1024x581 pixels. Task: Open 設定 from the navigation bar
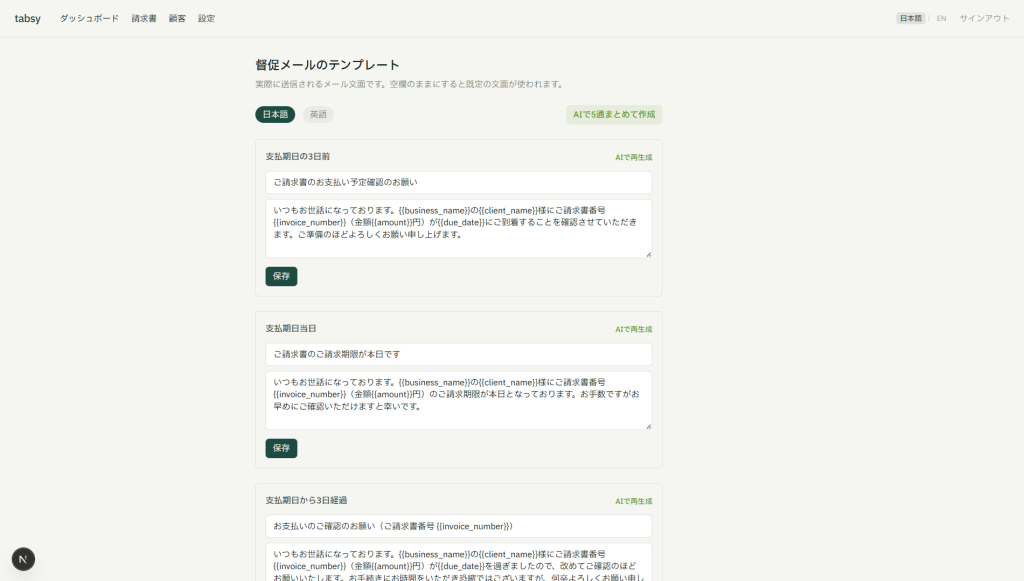coord(206,18)
